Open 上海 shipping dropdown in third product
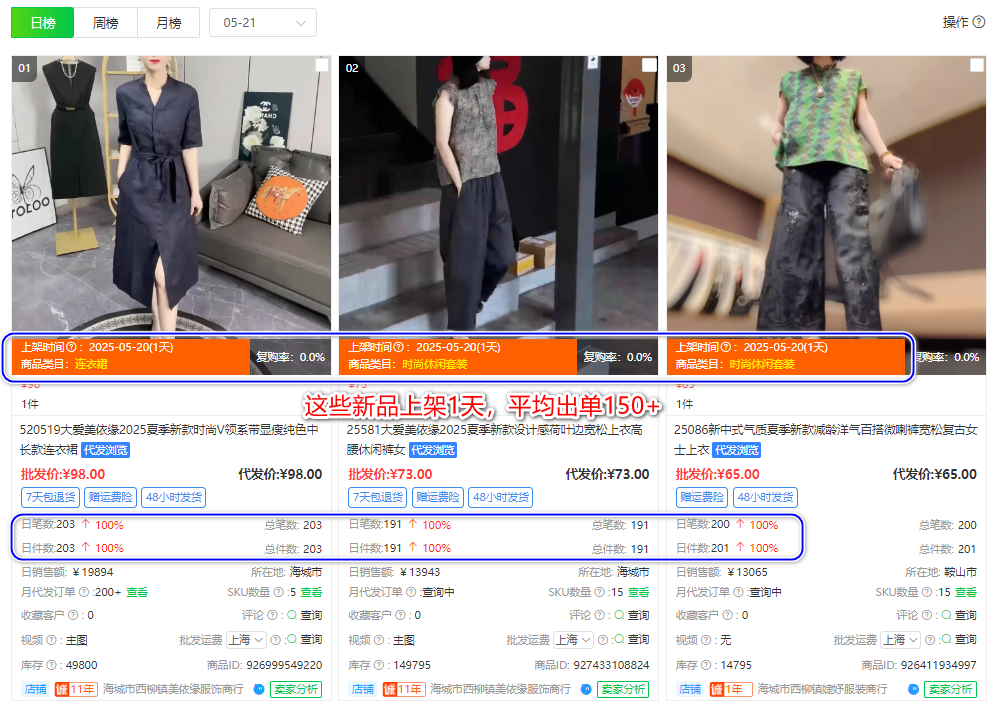This screenshot has height=704, width=988. point(900,640)
